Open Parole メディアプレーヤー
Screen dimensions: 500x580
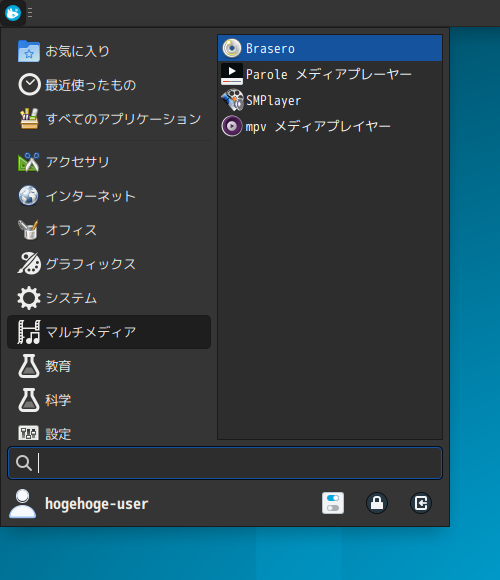tap(330, 74)
